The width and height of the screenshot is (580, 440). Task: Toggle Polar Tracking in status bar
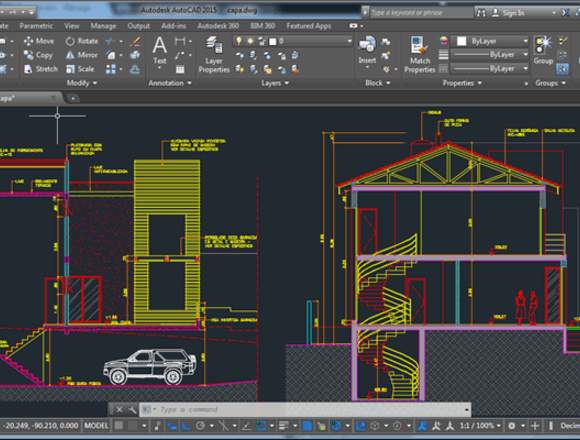200,426
